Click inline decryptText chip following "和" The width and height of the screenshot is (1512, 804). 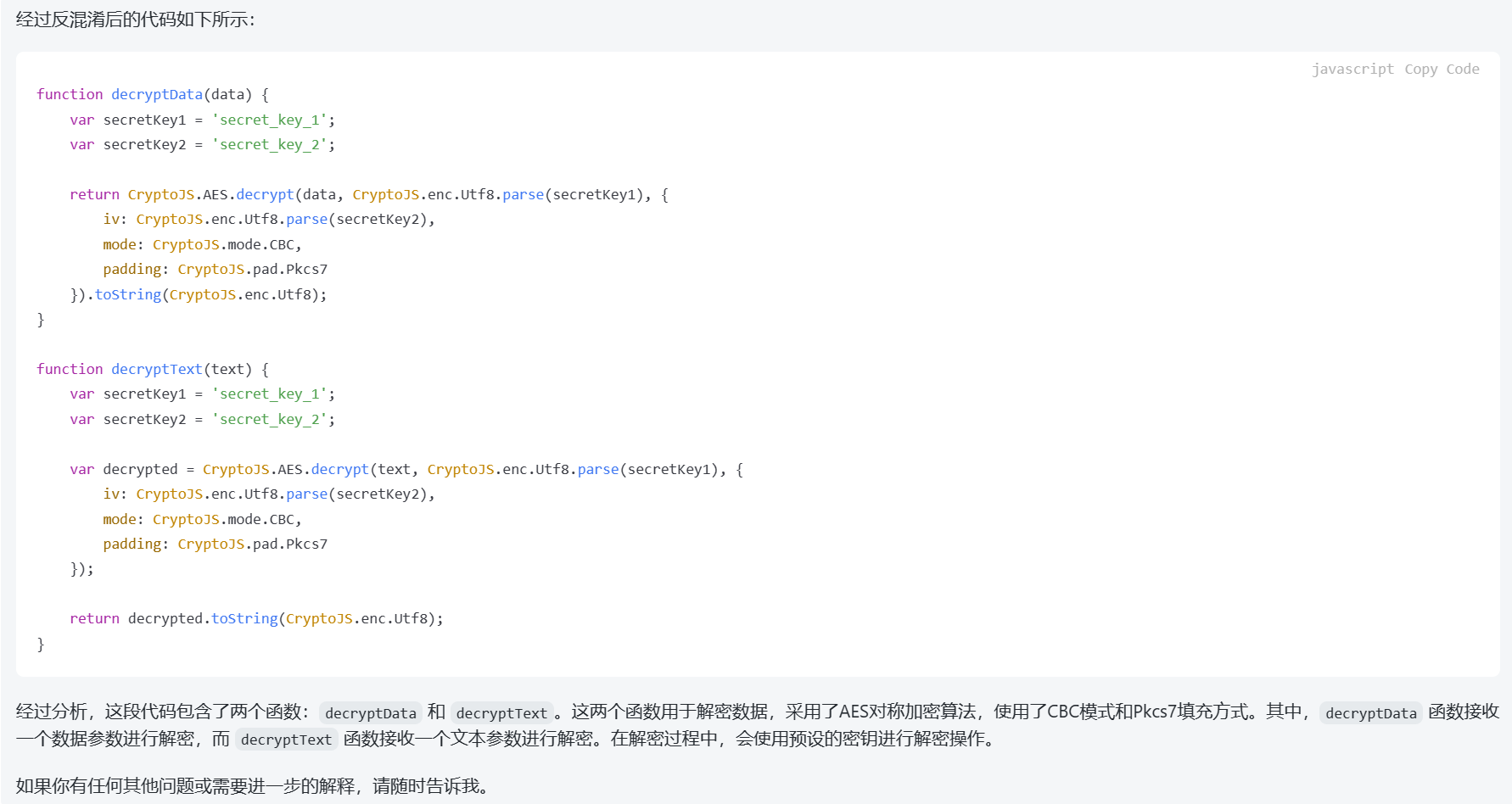point(501,713)
